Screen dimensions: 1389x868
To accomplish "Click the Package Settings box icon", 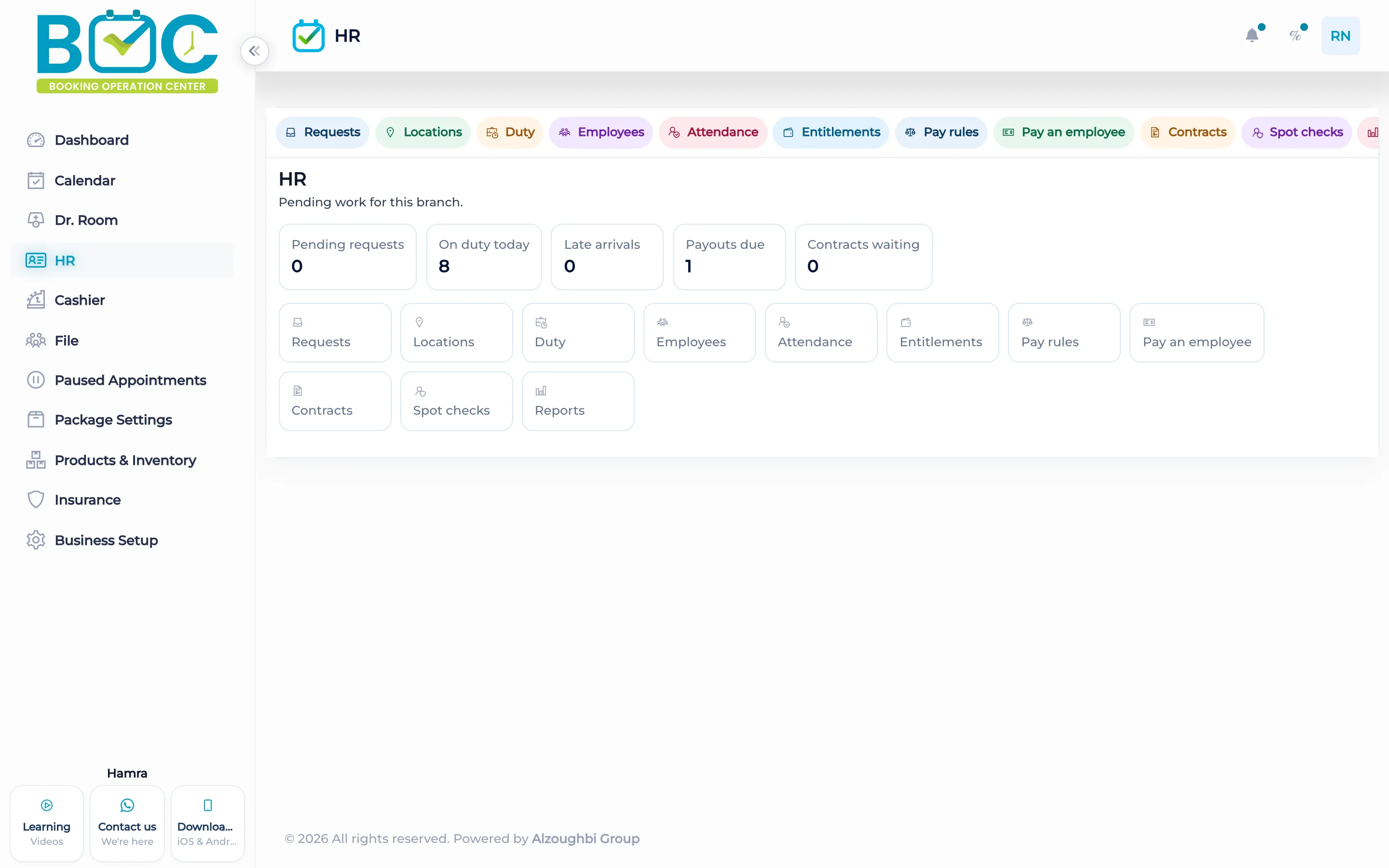I will pos(36,420).
